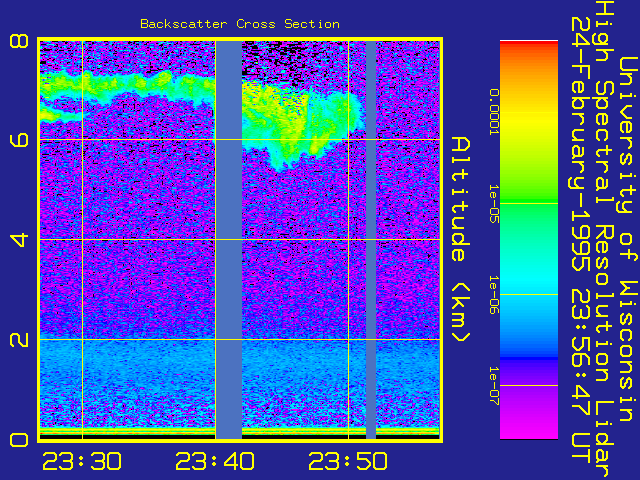Click the green cloud layer near 23:30
This screenshot has height=480, width=640.
coord(127,88)
